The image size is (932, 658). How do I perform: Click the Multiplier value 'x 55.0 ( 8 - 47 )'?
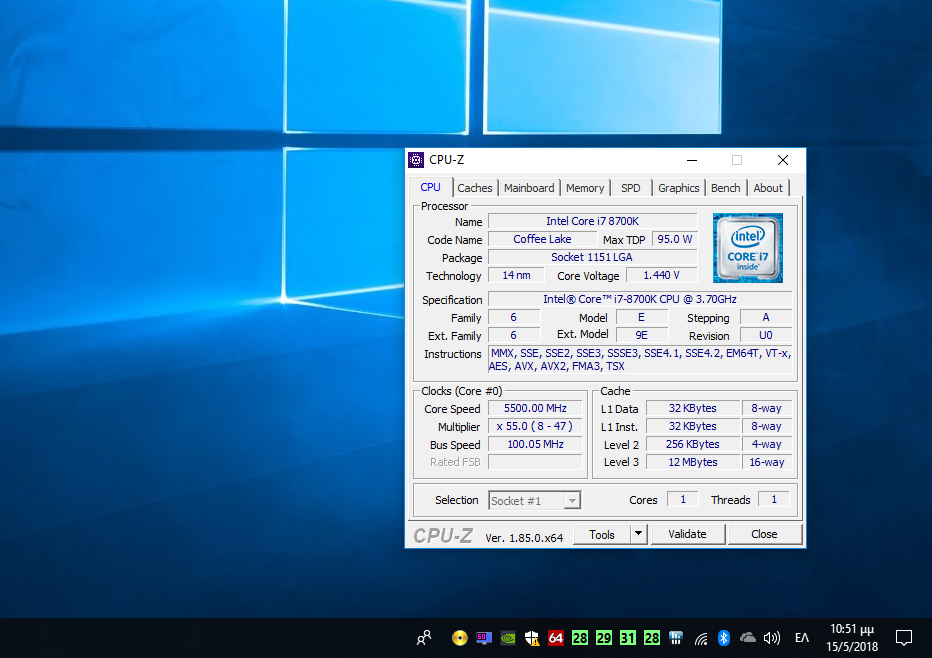coord(535,426)
